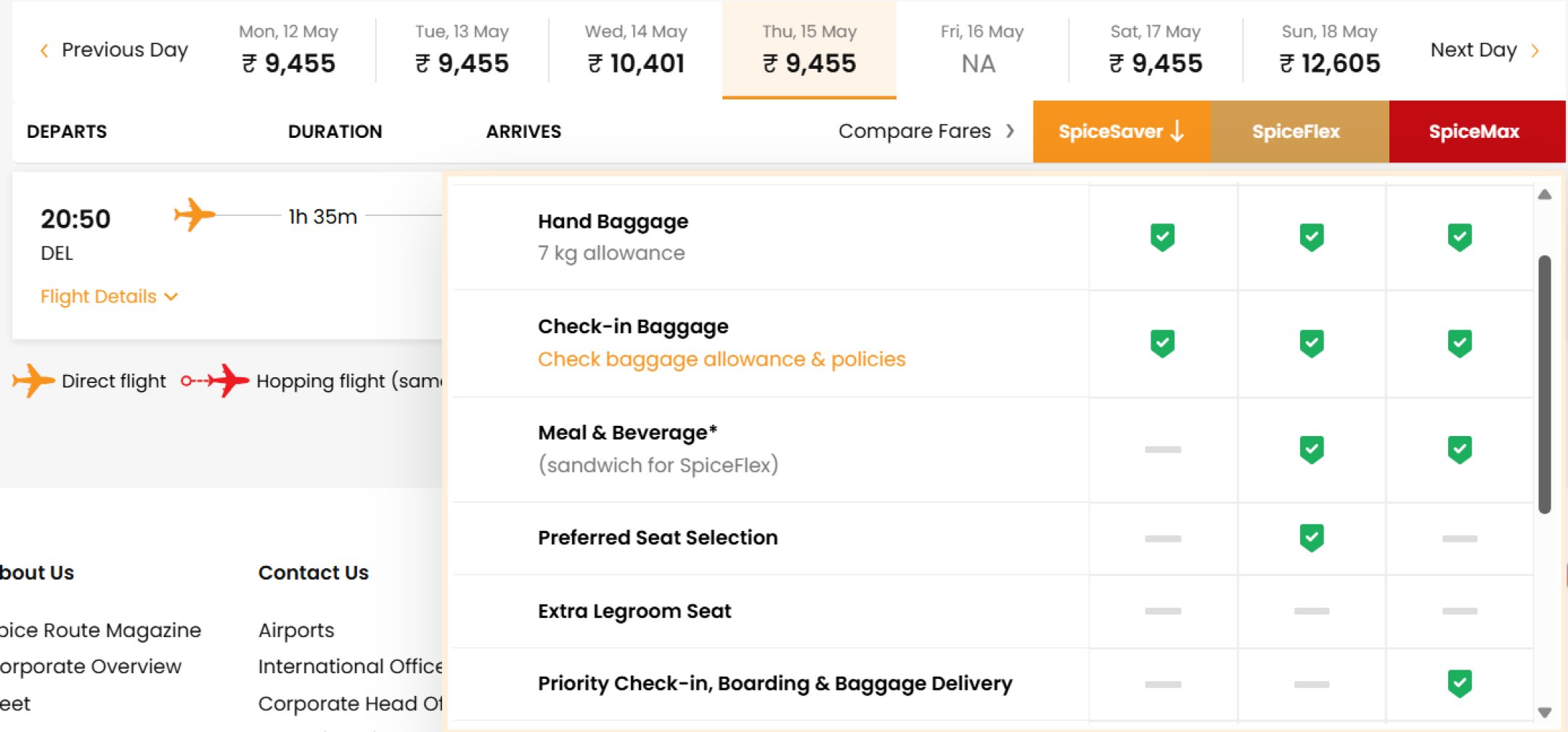The width and height of the screenshot is (1568, 732).
Task: Select Priority Check-in checkmark under SpiceMax
Action: tap(1461, 683)
